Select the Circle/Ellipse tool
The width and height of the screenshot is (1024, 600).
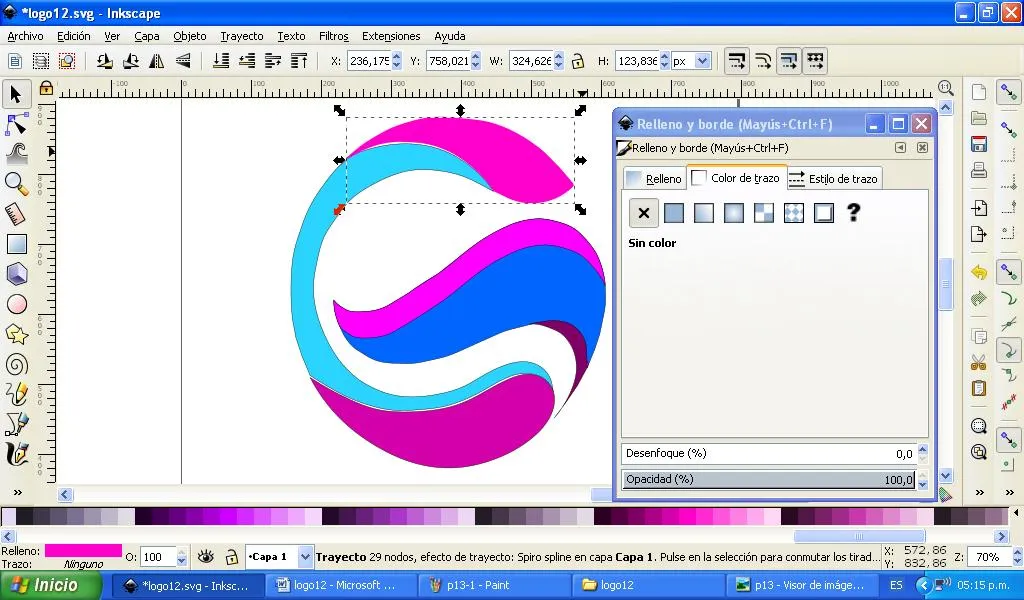click(16, 304)
